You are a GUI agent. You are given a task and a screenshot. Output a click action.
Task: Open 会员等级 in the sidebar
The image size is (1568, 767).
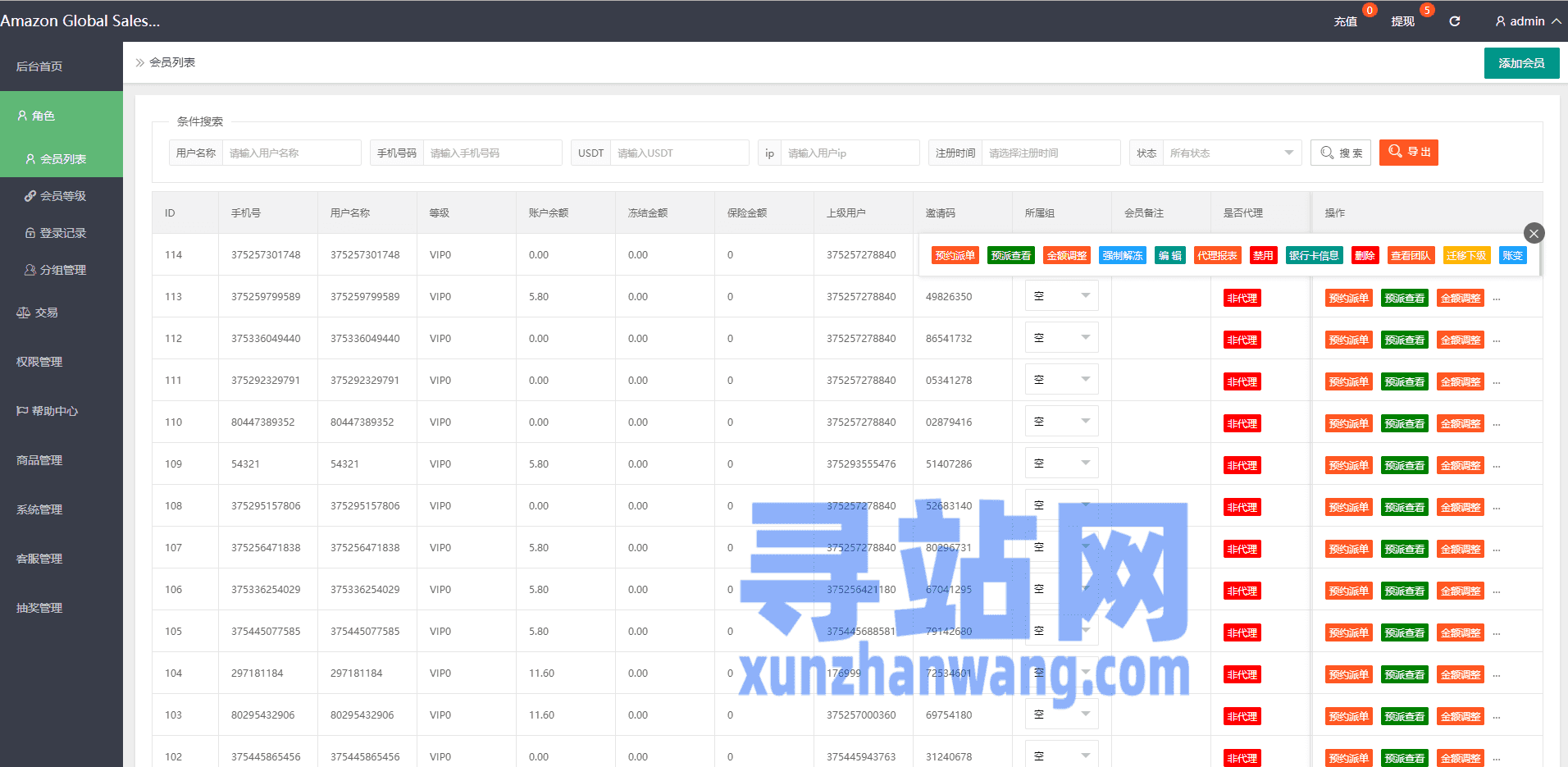click(x=62, y=195)
